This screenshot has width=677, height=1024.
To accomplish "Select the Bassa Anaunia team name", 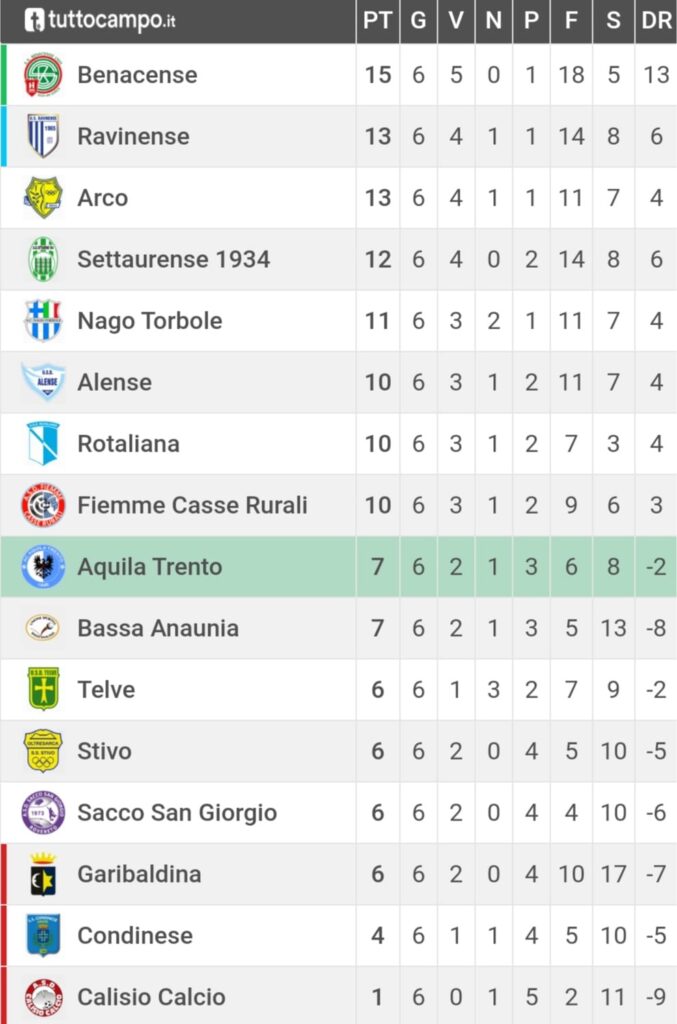I will pyautogui.click(x=158, y=628).
